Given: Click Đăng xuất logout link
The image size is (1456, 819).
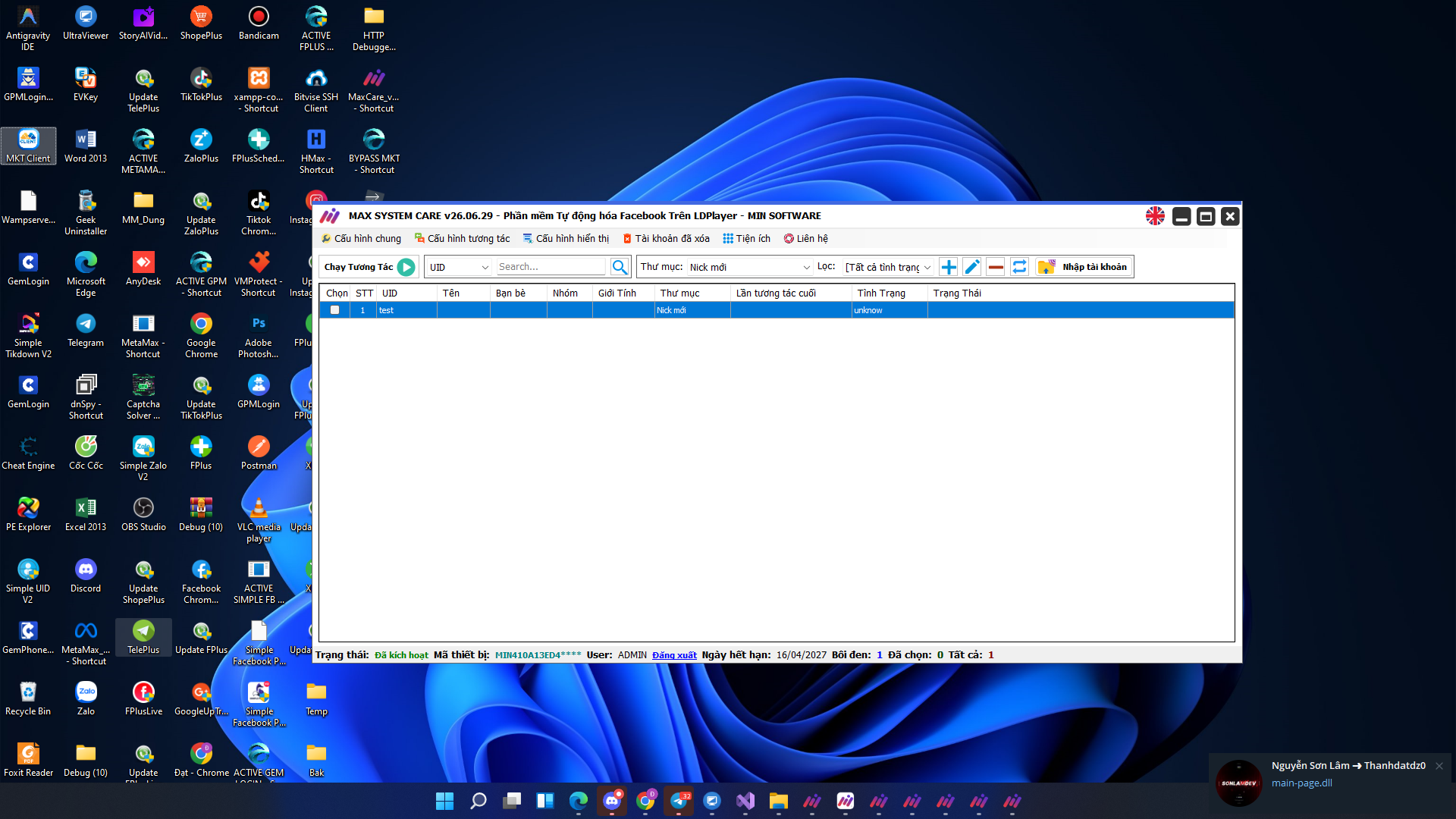Looking at the screenshot, I should point(674,655).
